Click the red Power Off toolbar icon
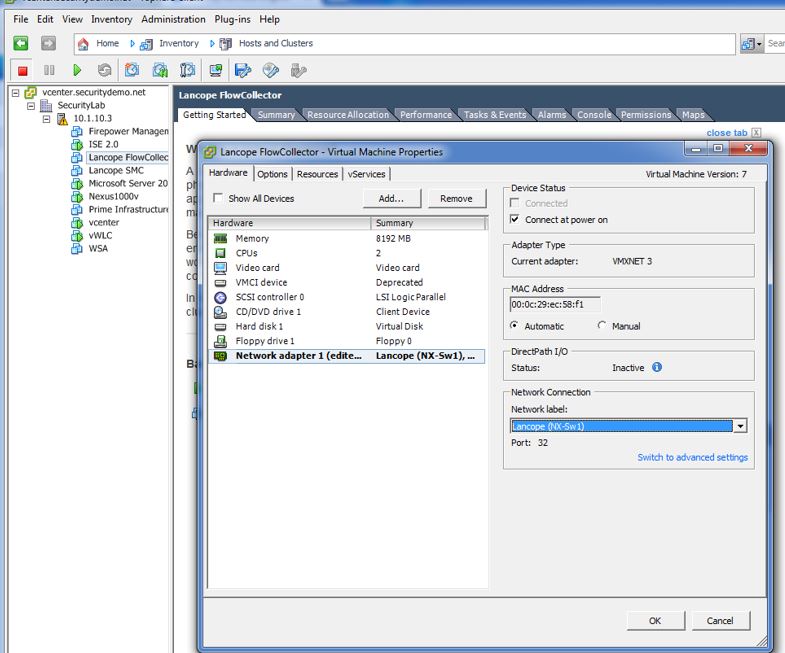This screenshot has height=653, width=785. 22,71
